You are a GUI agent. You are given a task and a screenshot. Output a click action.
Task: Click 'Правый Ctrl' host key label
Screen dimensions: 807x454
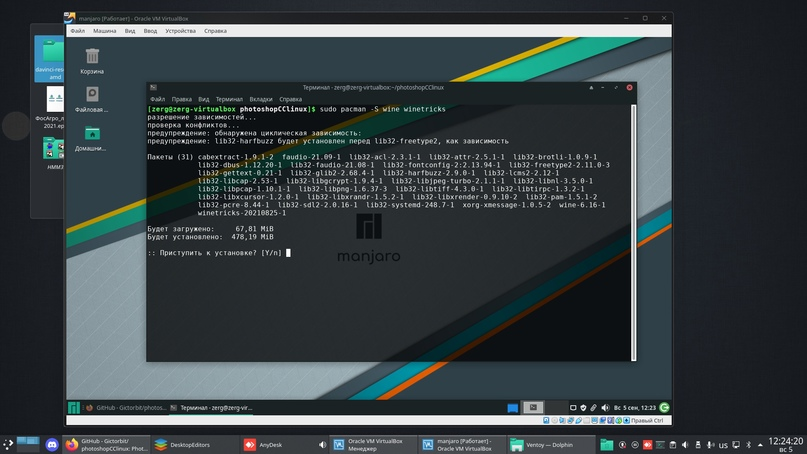pos(647,421)
